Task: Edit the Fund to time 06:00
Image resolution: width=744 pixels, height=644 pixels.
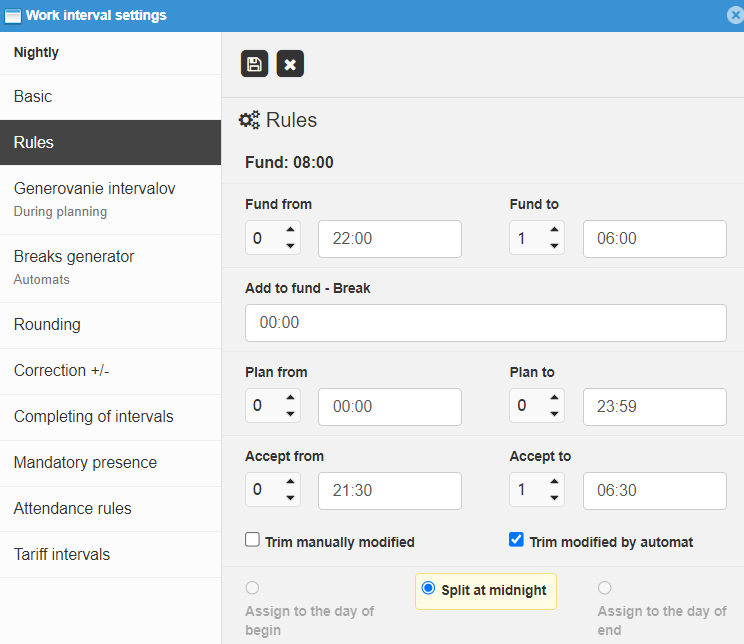Action: point(654,239)
